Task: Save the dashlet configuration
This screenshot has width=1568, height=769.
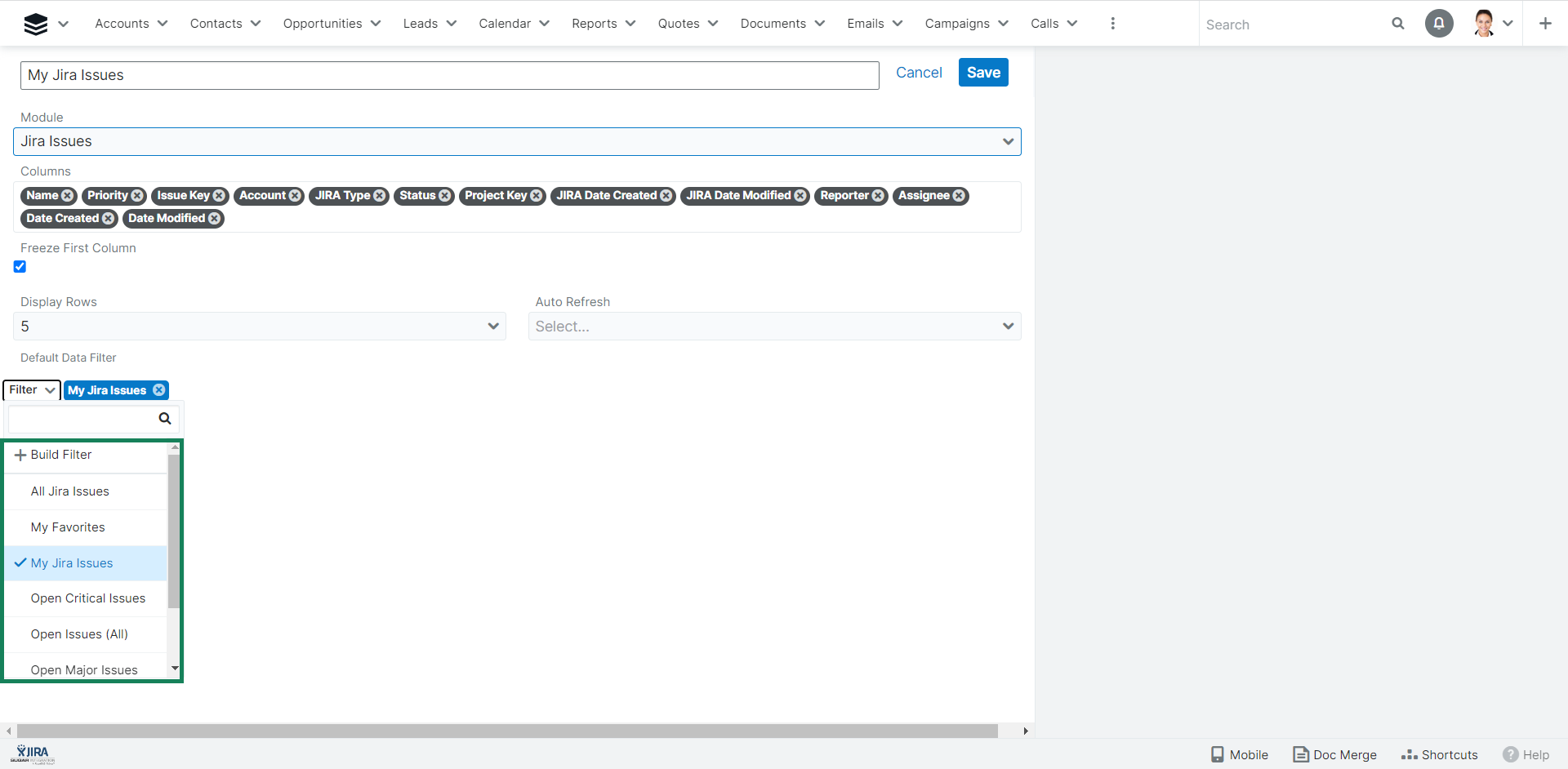Action: pos(983,73)
